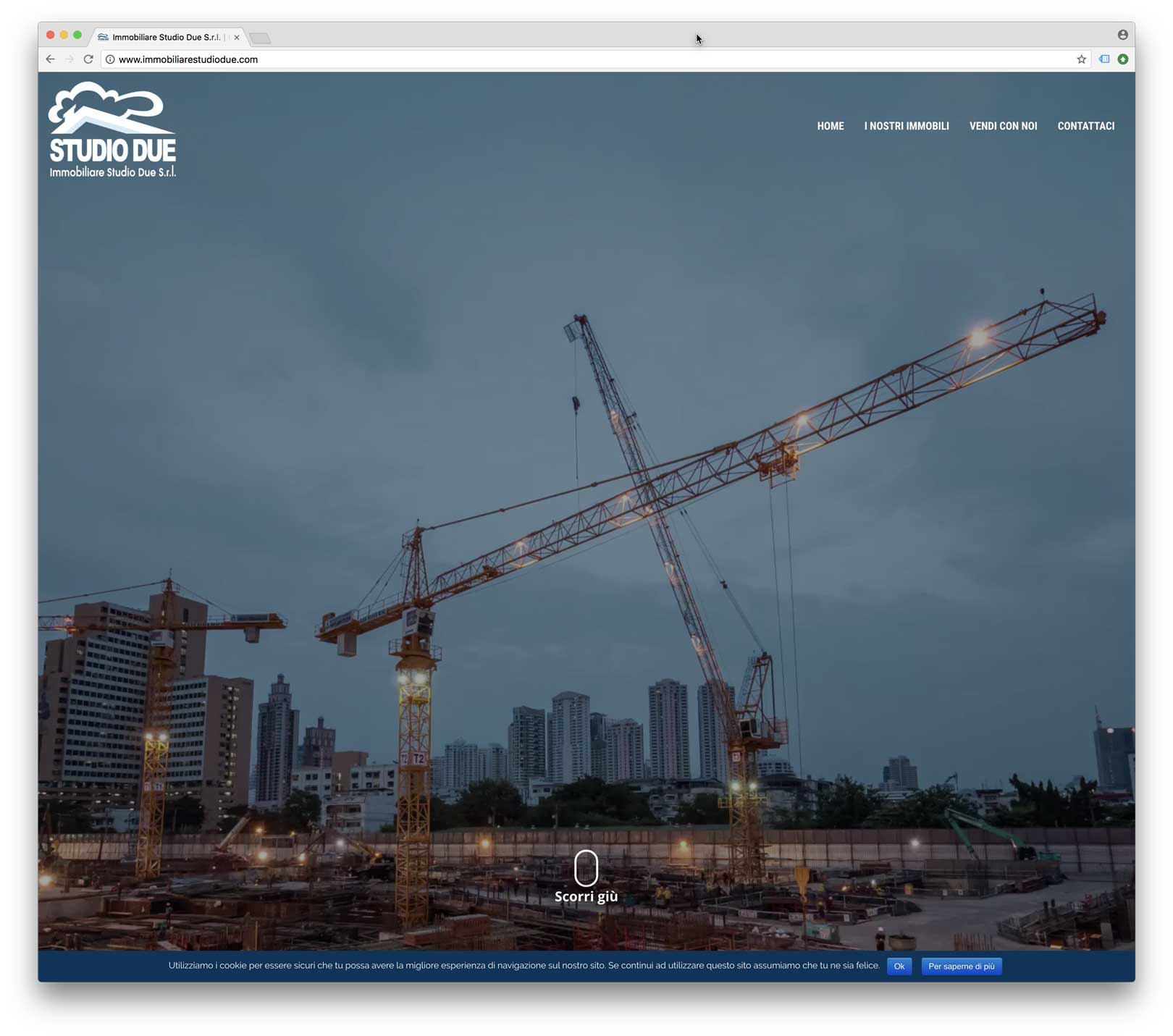Open the HOME menu item

pos(831,126)
